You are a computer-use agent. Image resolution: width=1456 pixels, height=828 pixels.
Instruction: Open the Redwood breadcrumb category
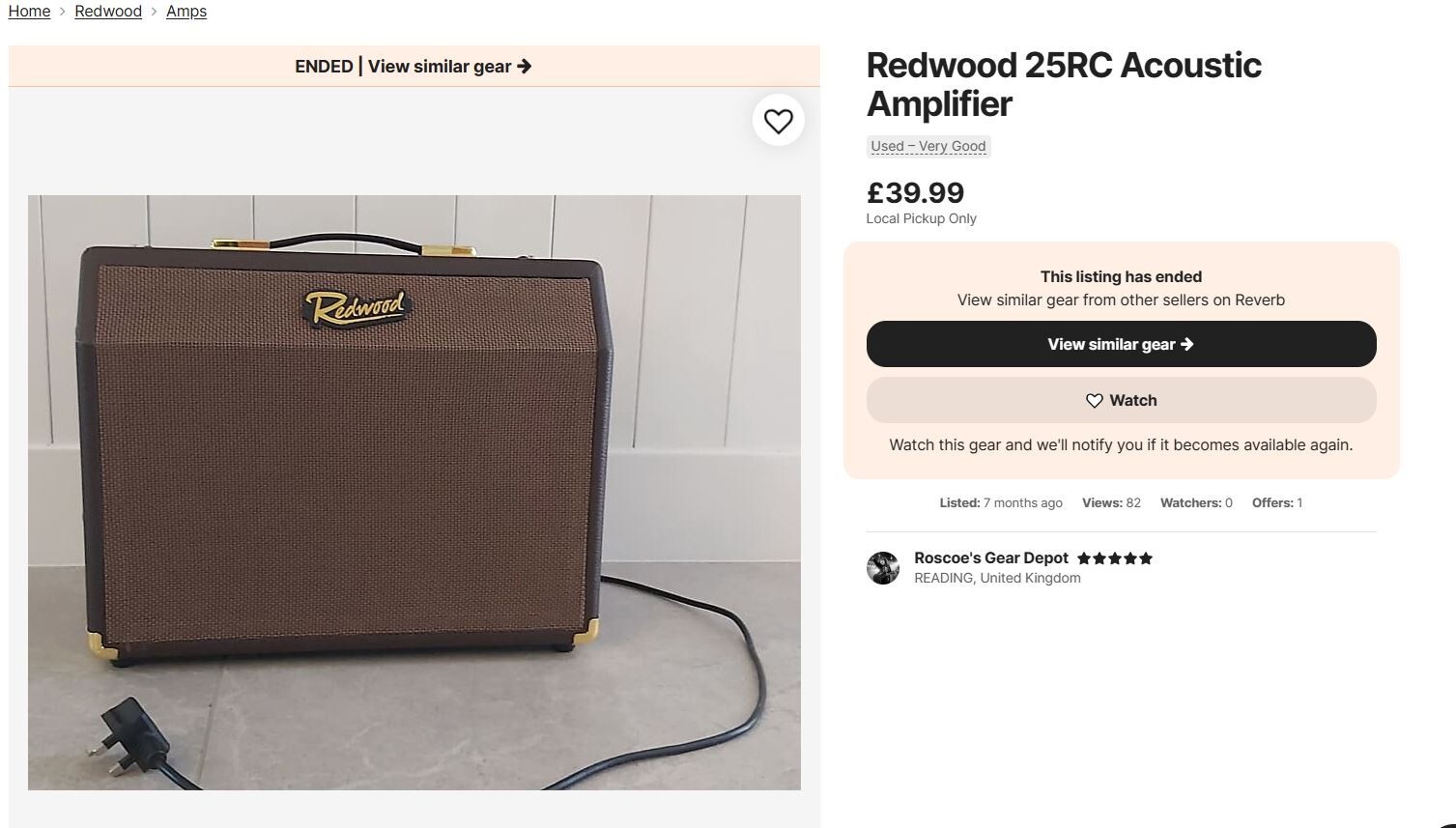[x=107, y=11]
